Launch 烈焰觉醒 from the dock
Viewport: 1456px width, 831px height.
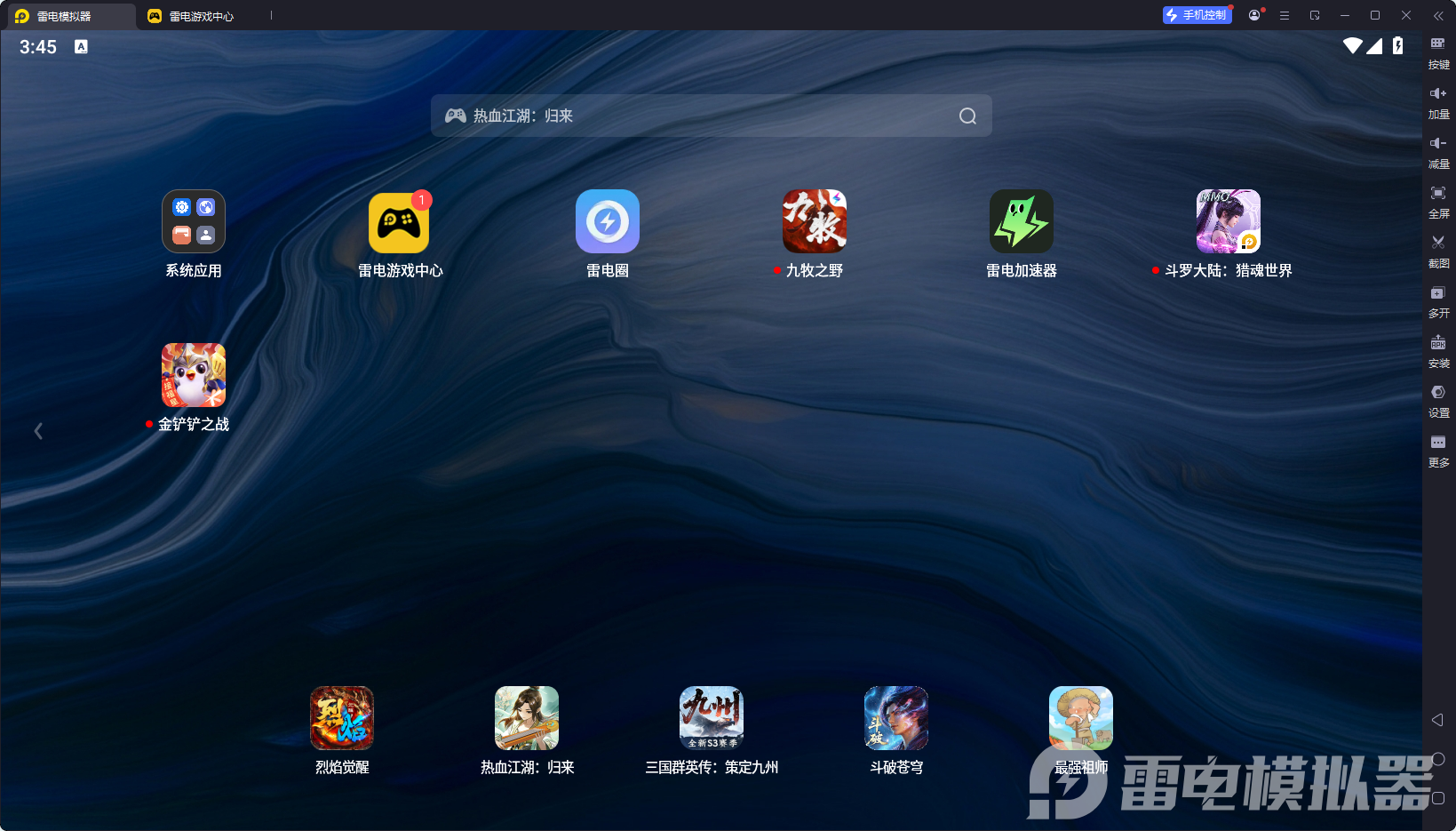click(342, 718)
